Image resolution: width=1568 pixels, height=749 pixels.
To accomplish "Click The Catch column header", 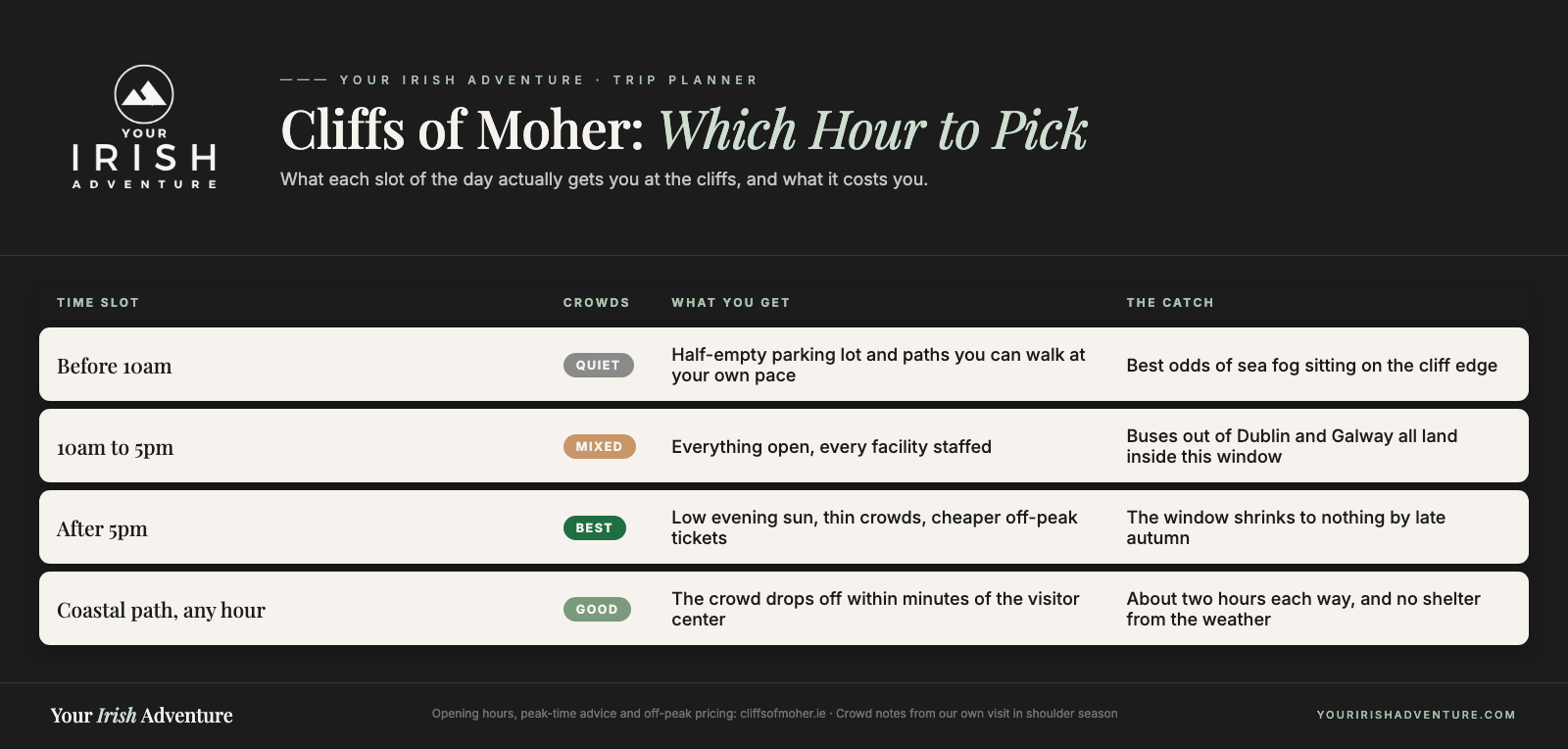I will [x=1170, y=303].
